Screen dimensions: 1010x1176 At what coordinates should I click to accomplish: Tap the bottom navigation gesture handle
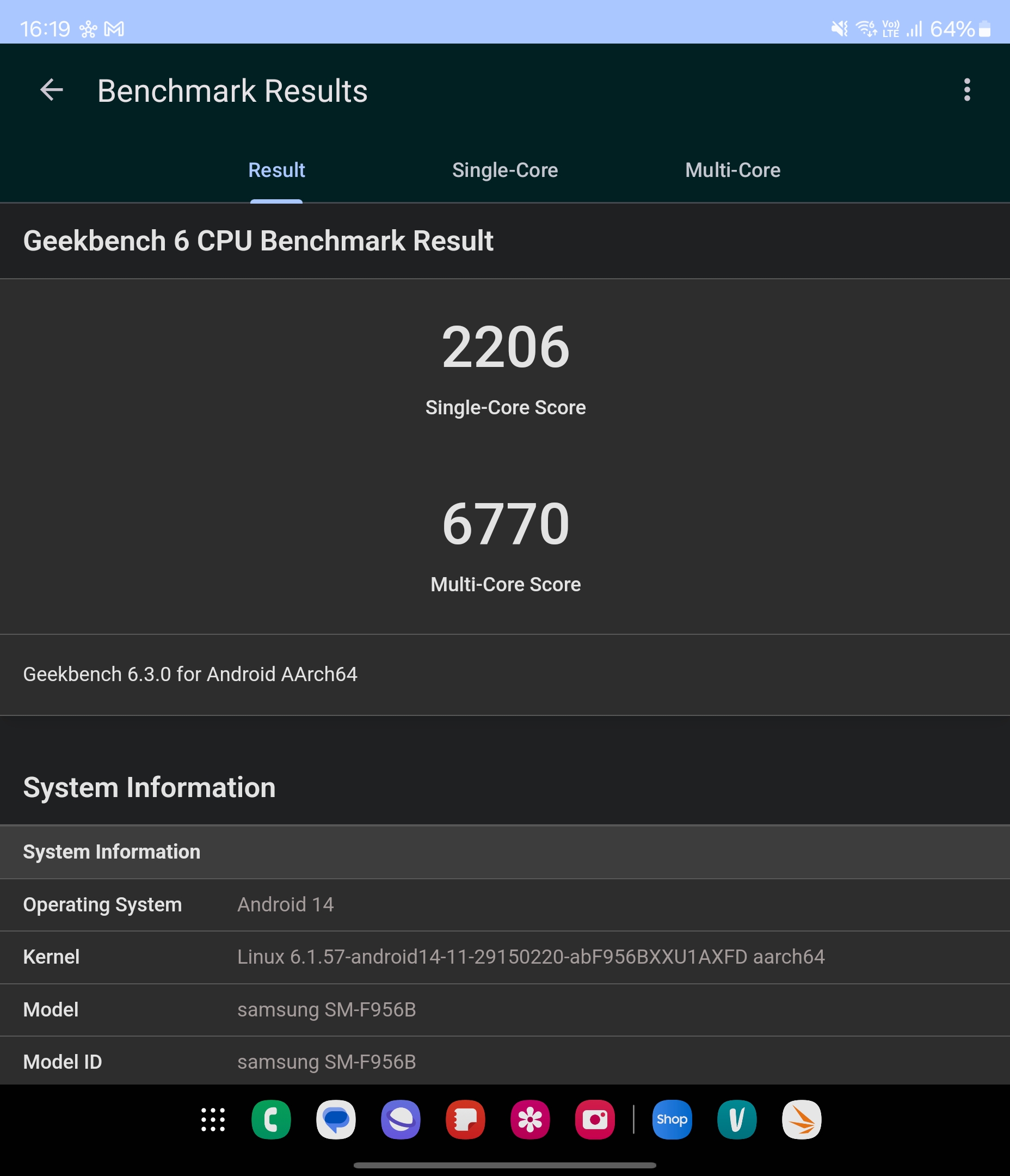tap(505, 1165)
